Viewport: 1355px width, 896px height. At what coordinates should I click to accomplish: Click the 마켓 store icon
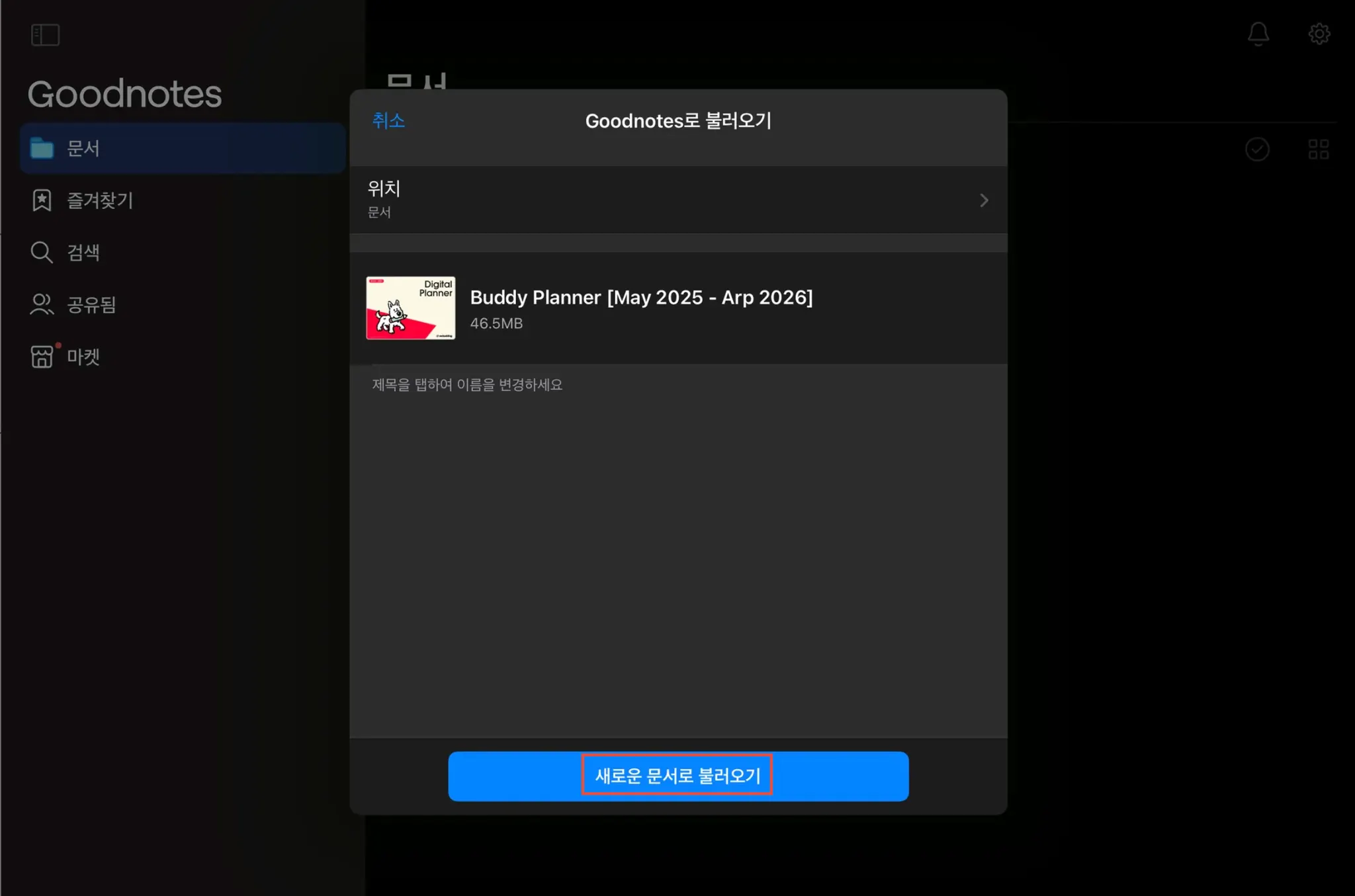click(42, 356)
